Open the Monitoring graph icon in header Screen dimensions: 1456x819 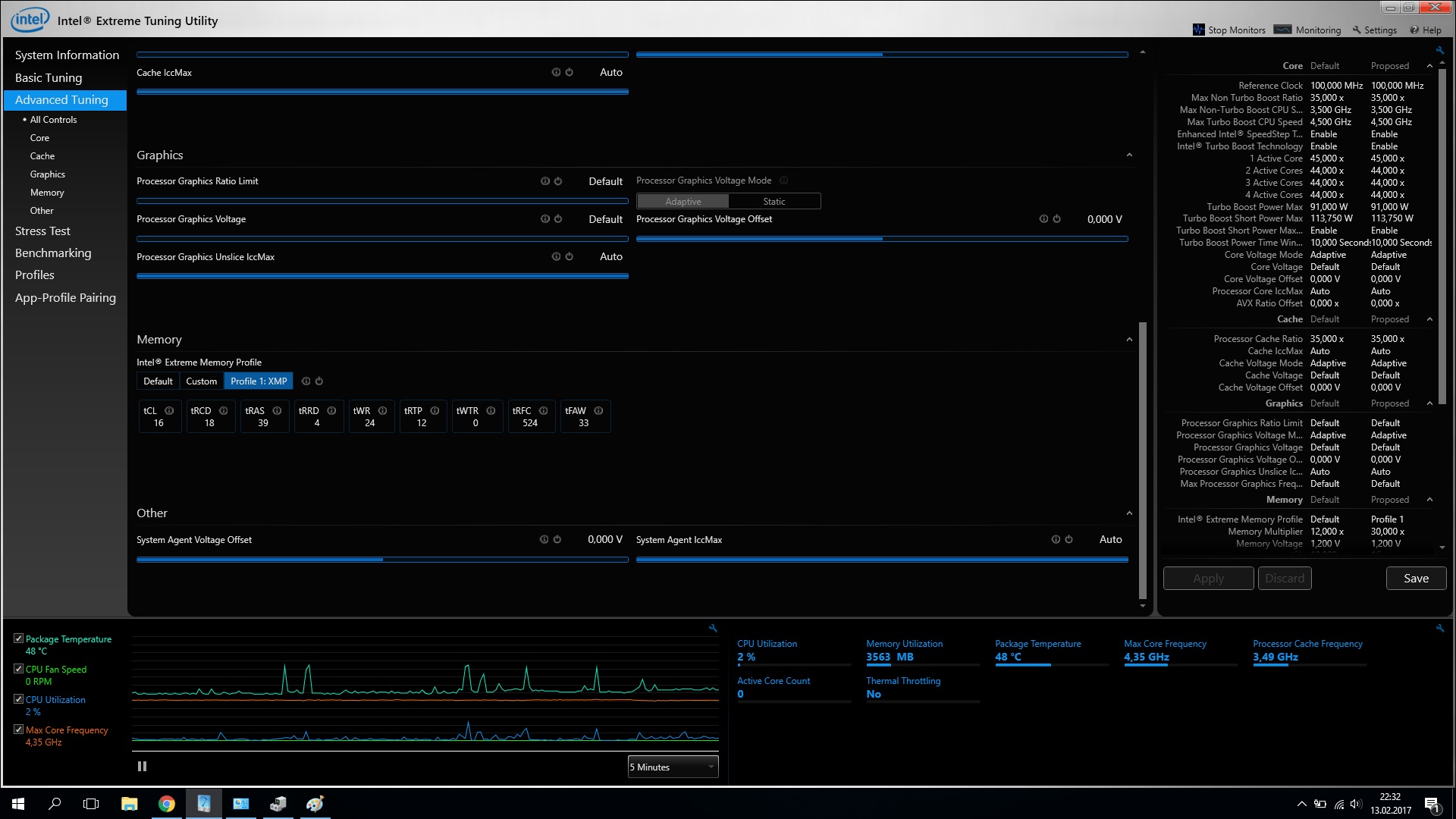(x=1282, y=30)
